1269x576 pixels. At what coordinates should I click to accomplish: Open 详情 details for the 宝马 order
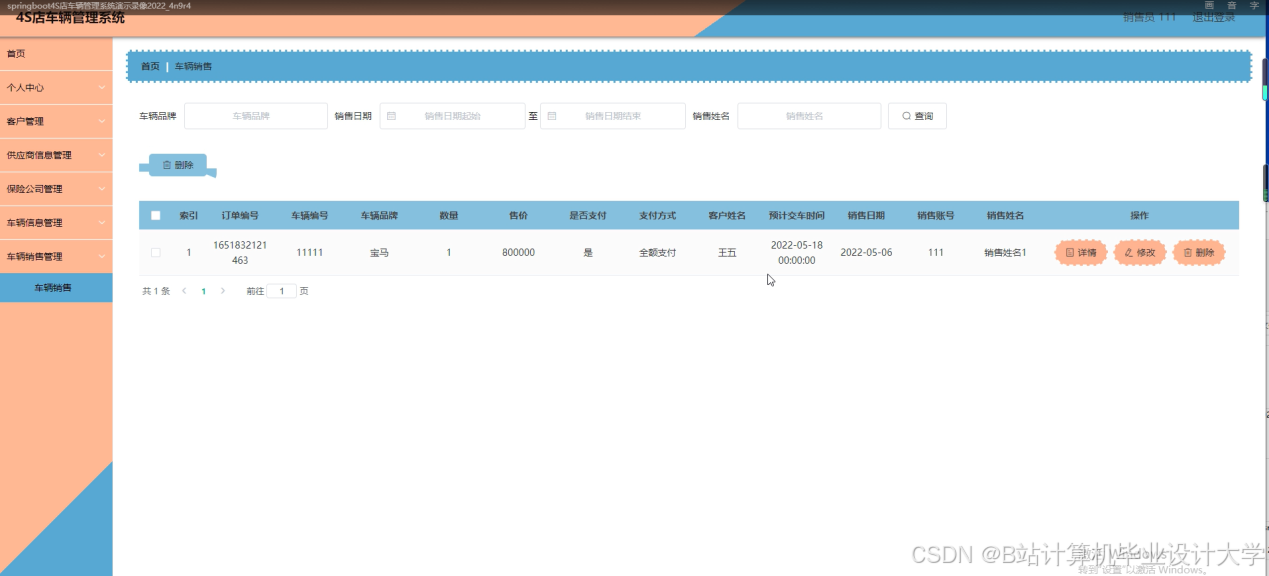(1081, 253)
